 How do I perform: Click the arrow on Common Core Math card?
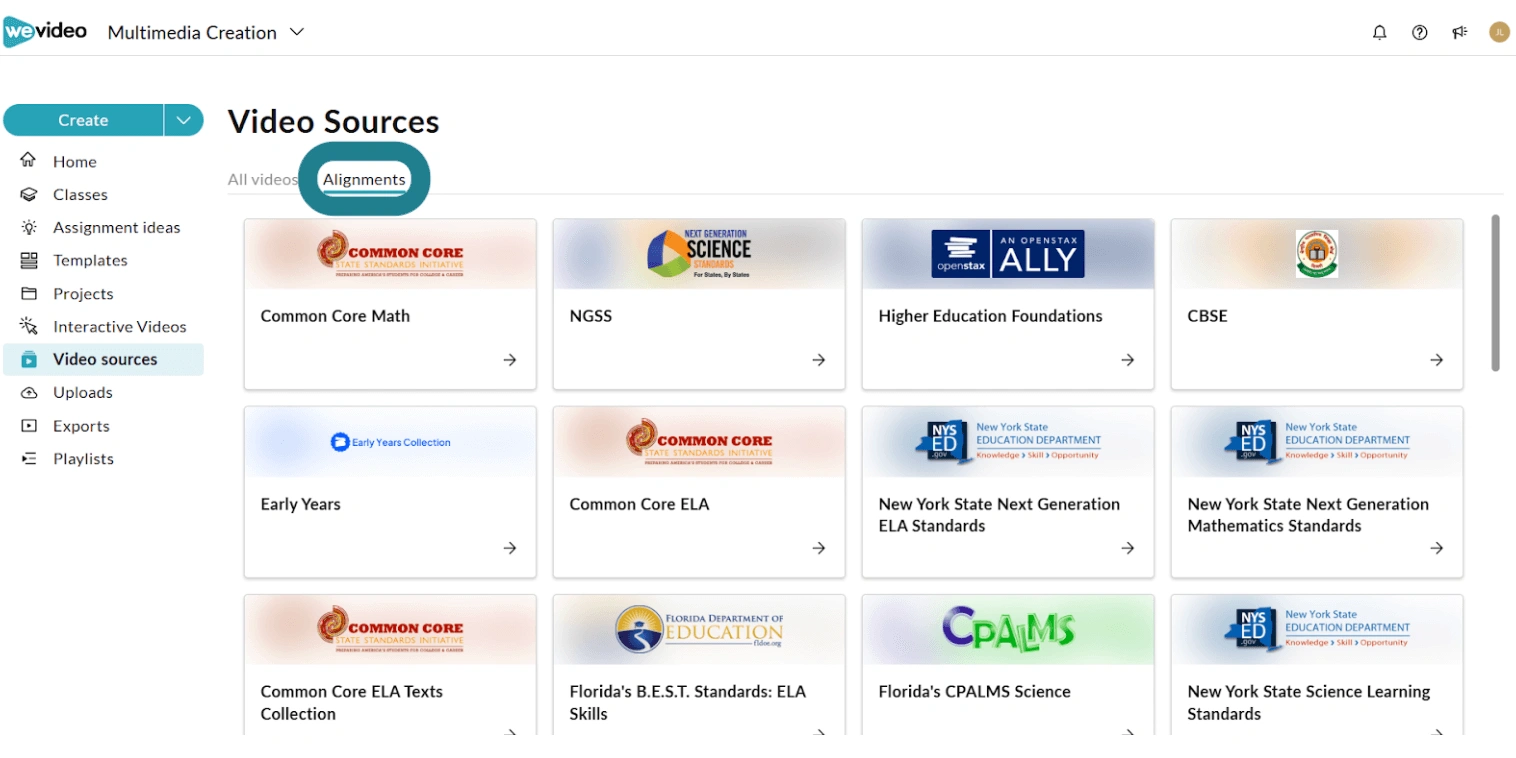click(x=510, y=360)
